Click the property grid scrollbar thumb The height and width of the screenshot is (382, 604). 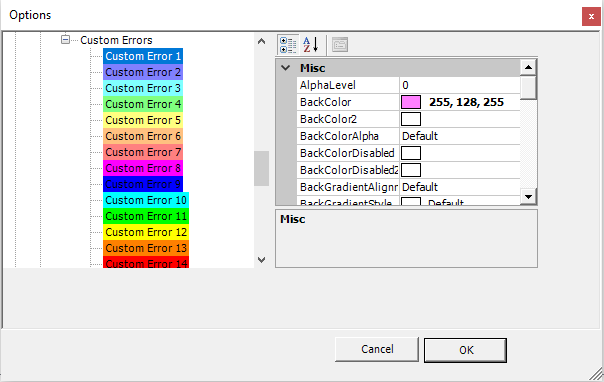[528, 88]
